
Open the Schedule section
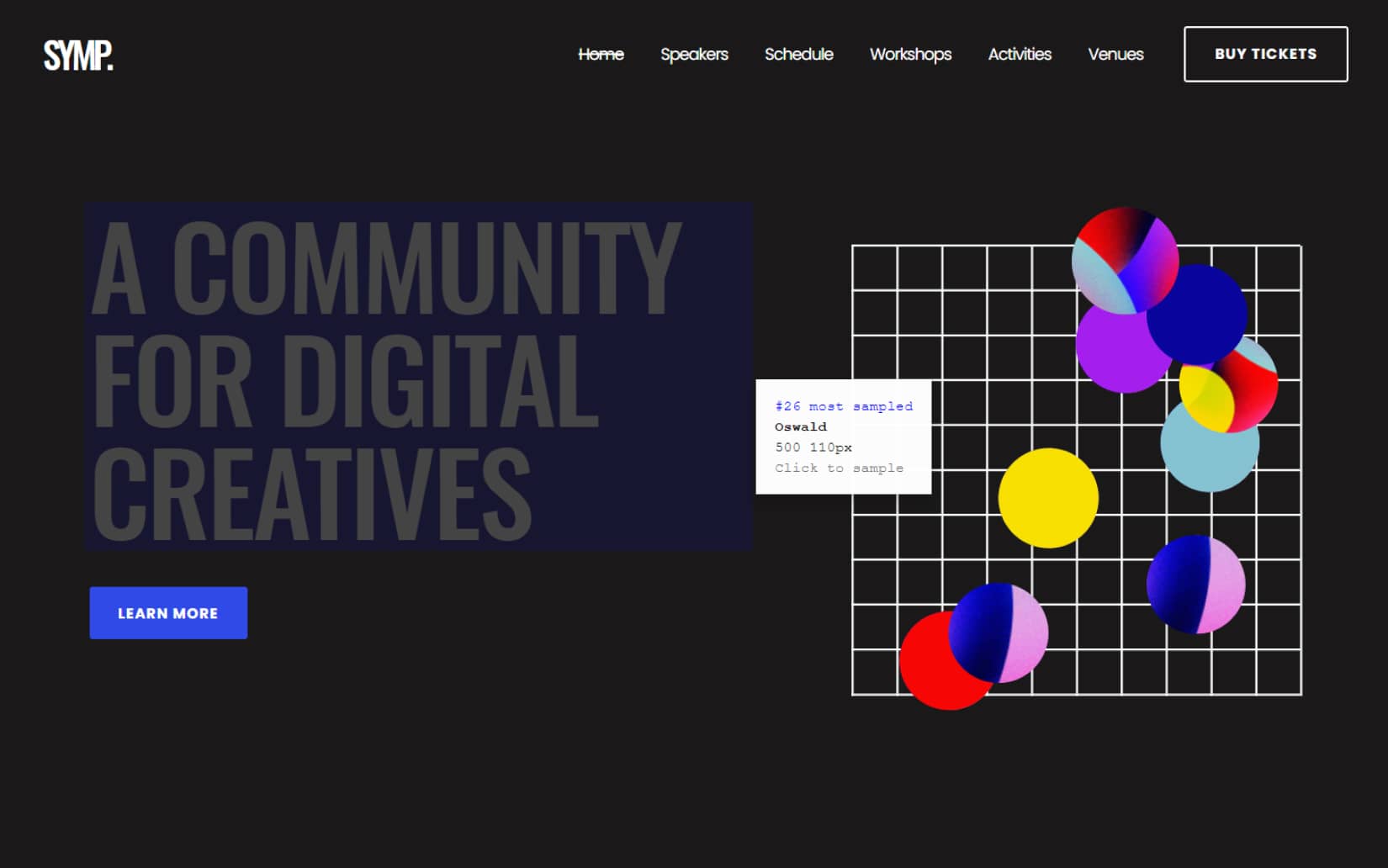click(x=797, y=54)
